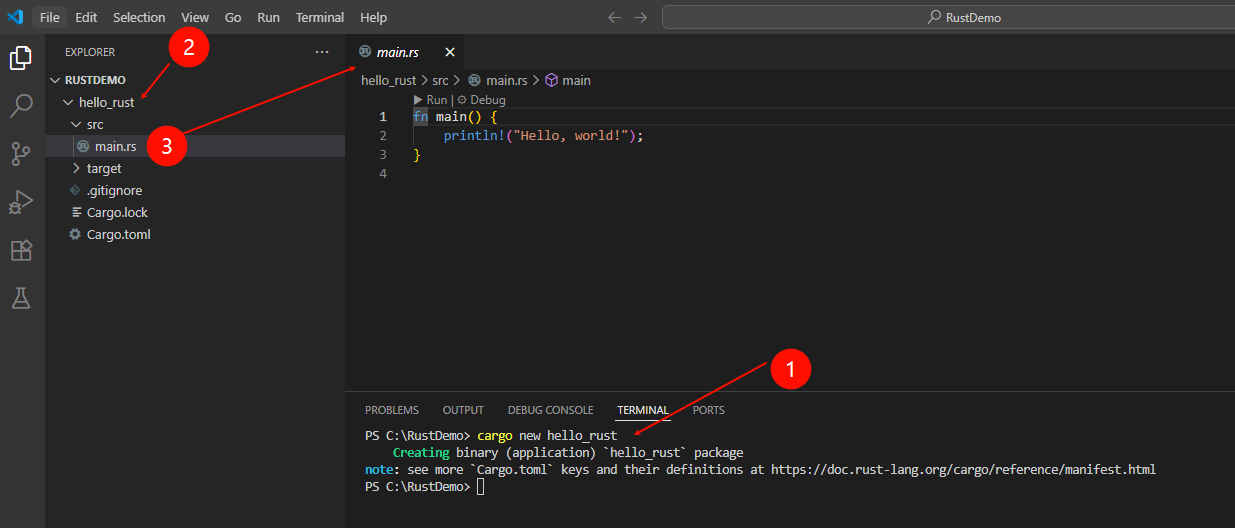Open the Terminal menu

click(320, 17)
